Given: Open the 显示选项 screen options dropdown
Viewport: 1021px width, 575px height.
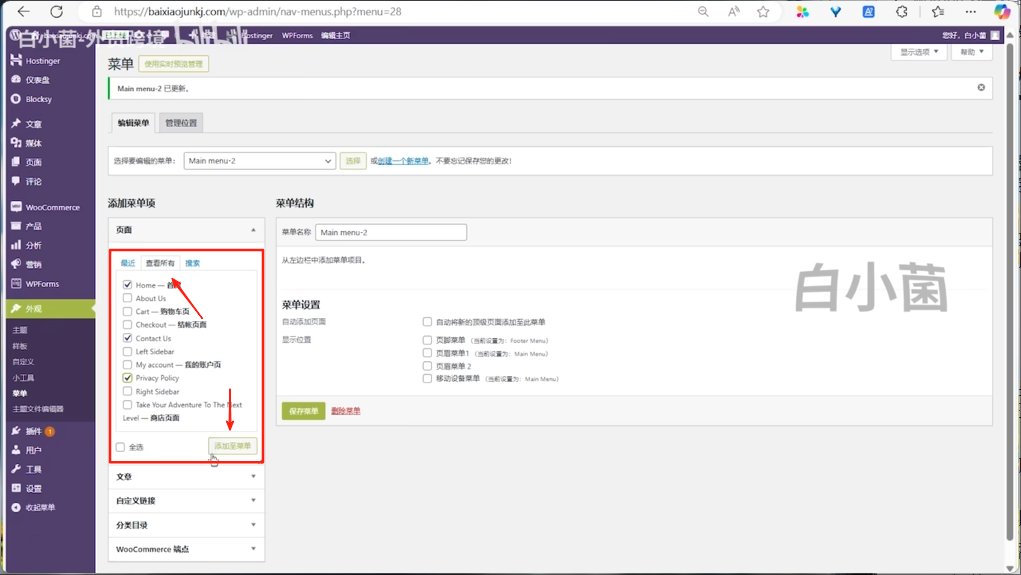Looking at the screenshot, I should [x=919, y=52].
